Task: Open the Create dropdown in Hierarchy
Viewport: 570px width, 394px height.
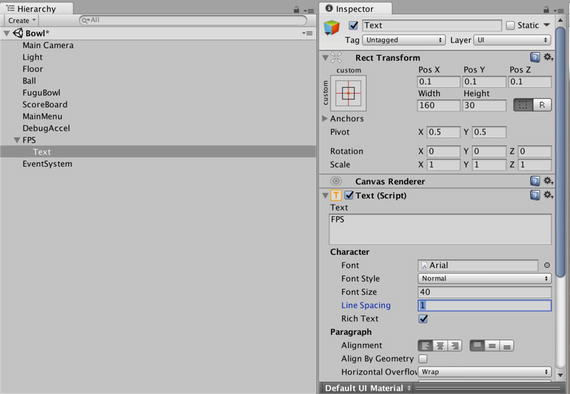Action: (22, 20)
